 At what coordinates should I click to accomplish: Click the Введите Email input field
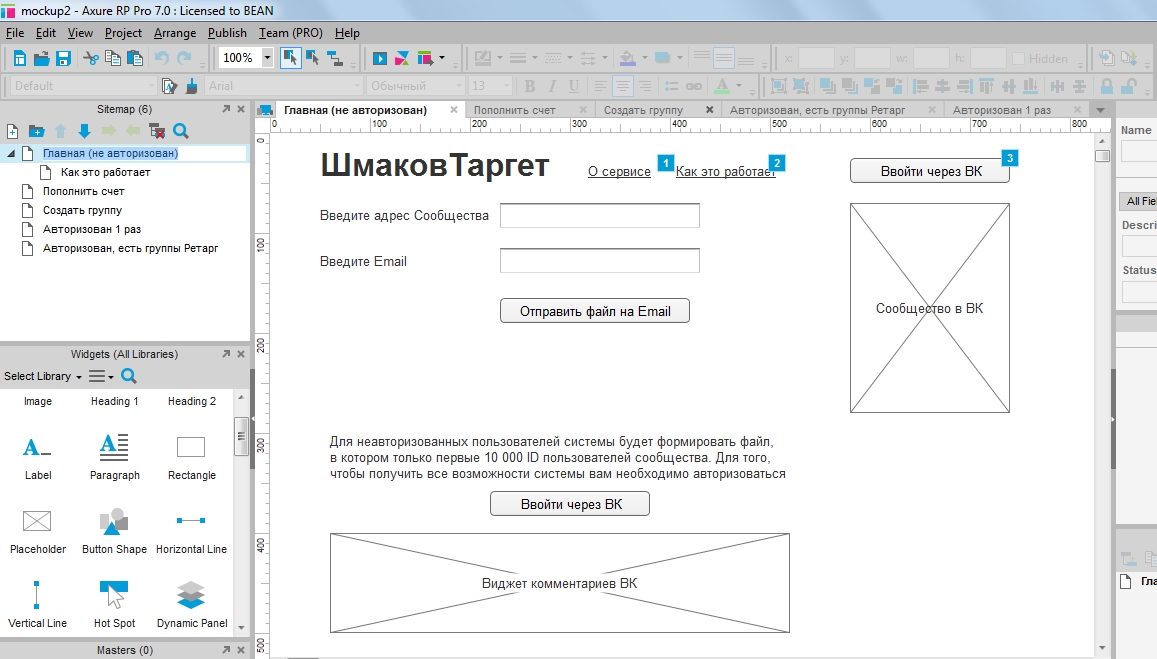tap(600, 261)
